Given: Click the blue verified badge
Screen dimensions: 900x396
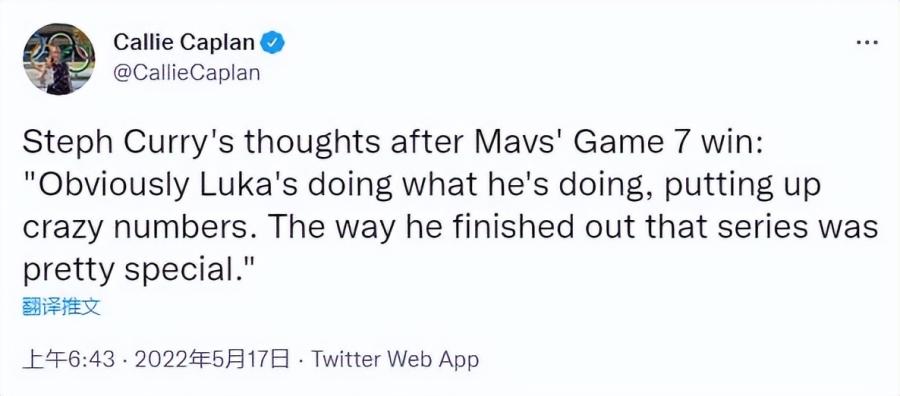Looking at the screenshot, I should [x=273, y=43].
